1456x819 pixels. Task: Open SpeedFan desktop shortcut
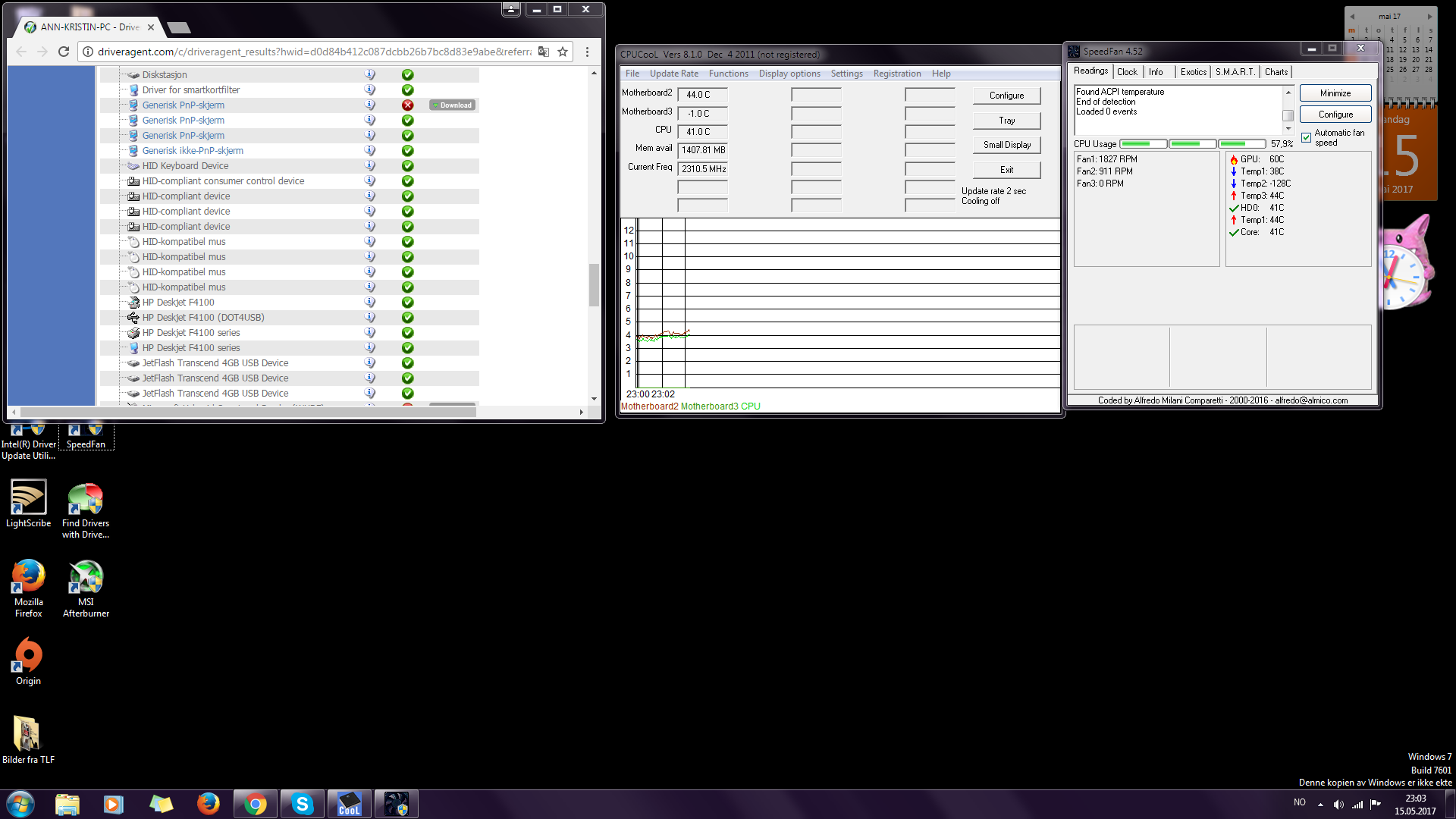(x=86, y=437)
